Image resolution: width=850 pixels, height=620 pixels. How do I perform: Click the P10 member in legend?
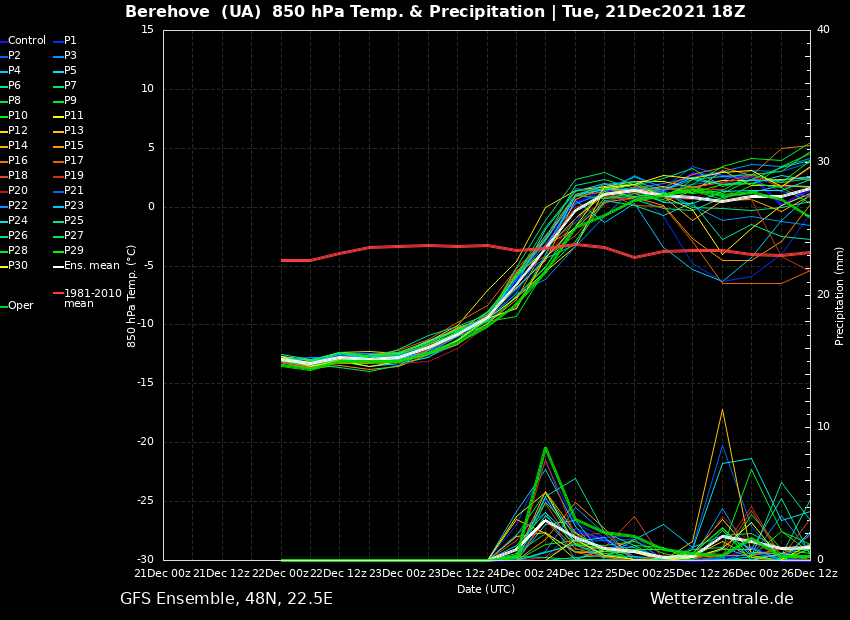coord(18,116)
